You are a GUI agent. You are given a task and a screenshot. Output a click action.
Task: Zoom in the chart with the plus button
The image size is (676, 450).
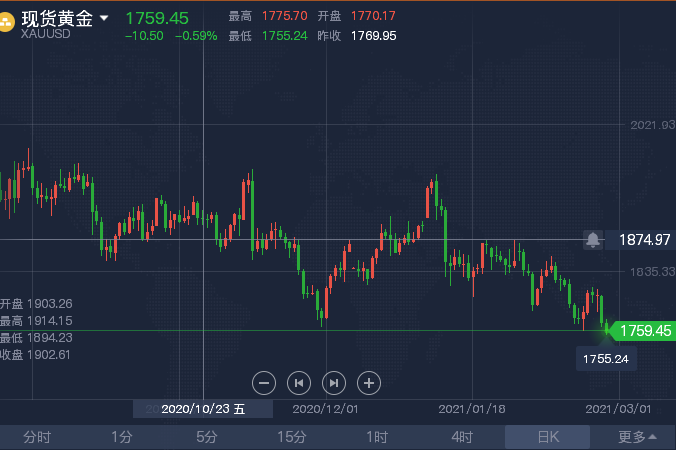point(369,383)
